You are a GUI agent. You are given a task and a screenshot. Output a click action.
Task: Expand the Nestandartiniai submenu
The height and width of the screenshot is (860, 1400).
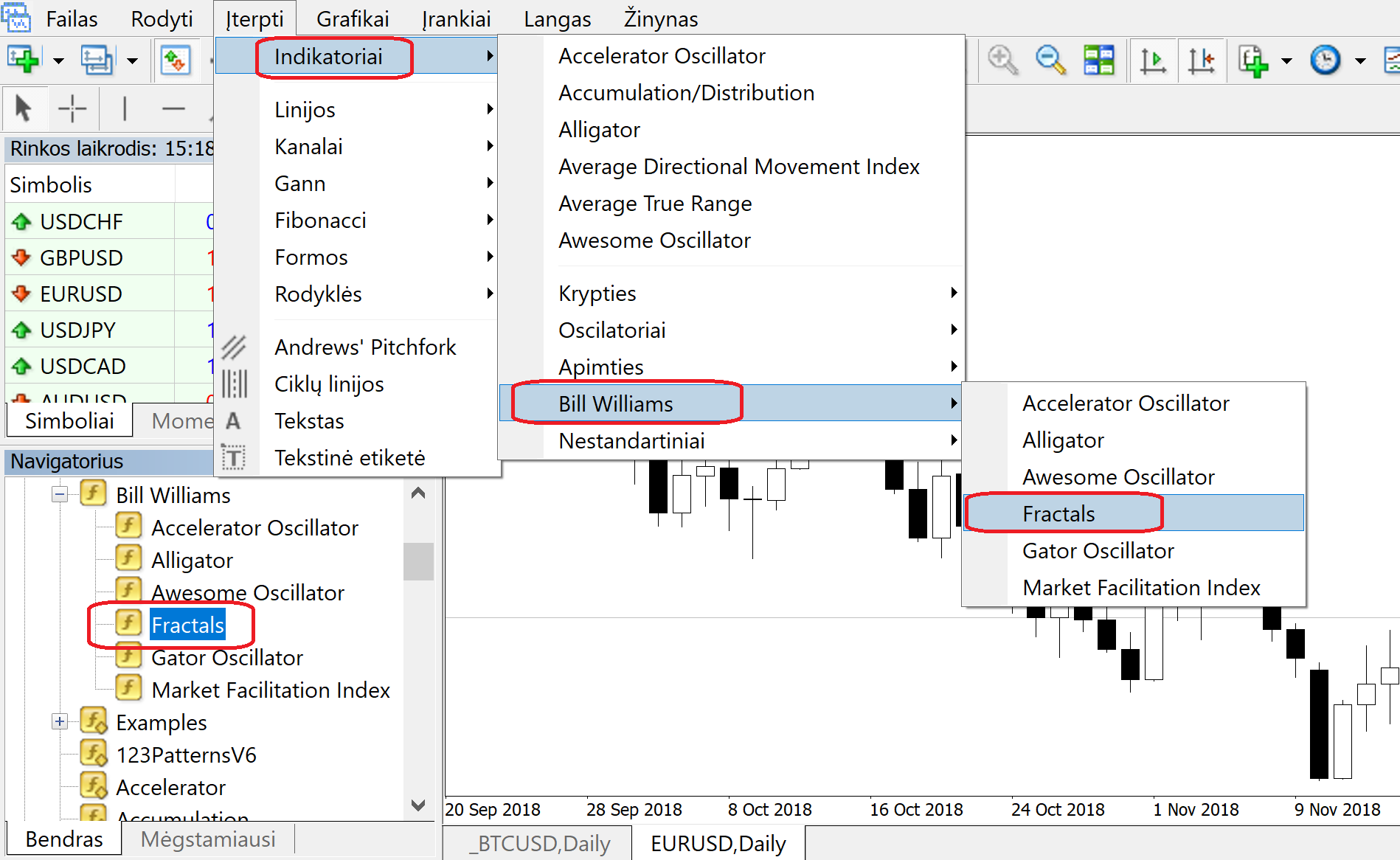point(730,440)
